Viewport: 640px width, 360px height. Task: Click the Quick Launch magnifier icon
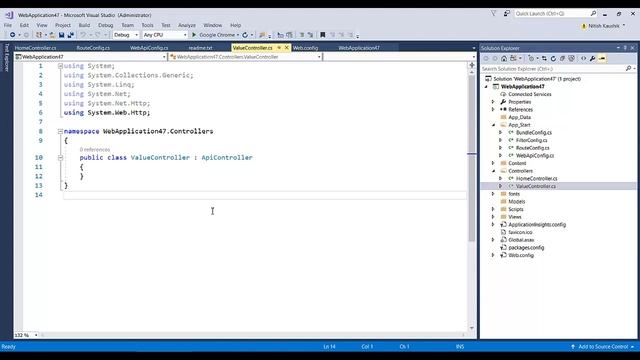tap(593, 13)
